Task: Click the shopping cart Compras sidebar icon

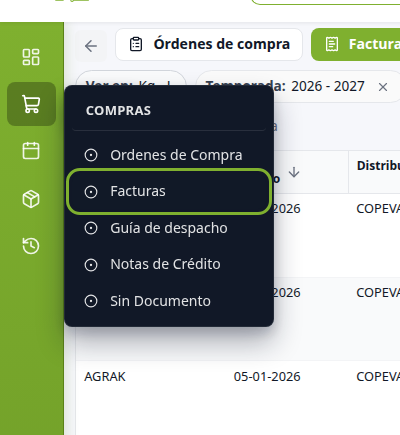Action: tap(31, 104)
